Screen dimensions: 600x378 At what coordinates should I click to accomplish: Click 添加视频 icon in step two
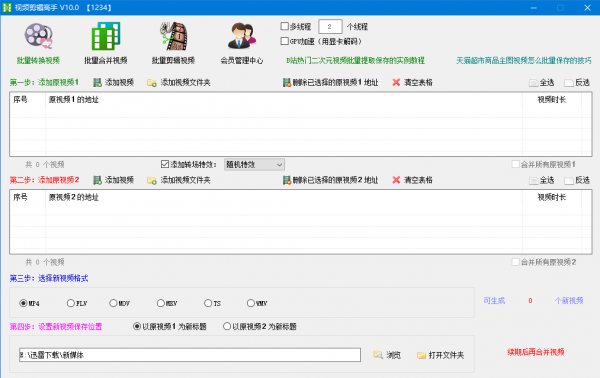click(98, 180)
